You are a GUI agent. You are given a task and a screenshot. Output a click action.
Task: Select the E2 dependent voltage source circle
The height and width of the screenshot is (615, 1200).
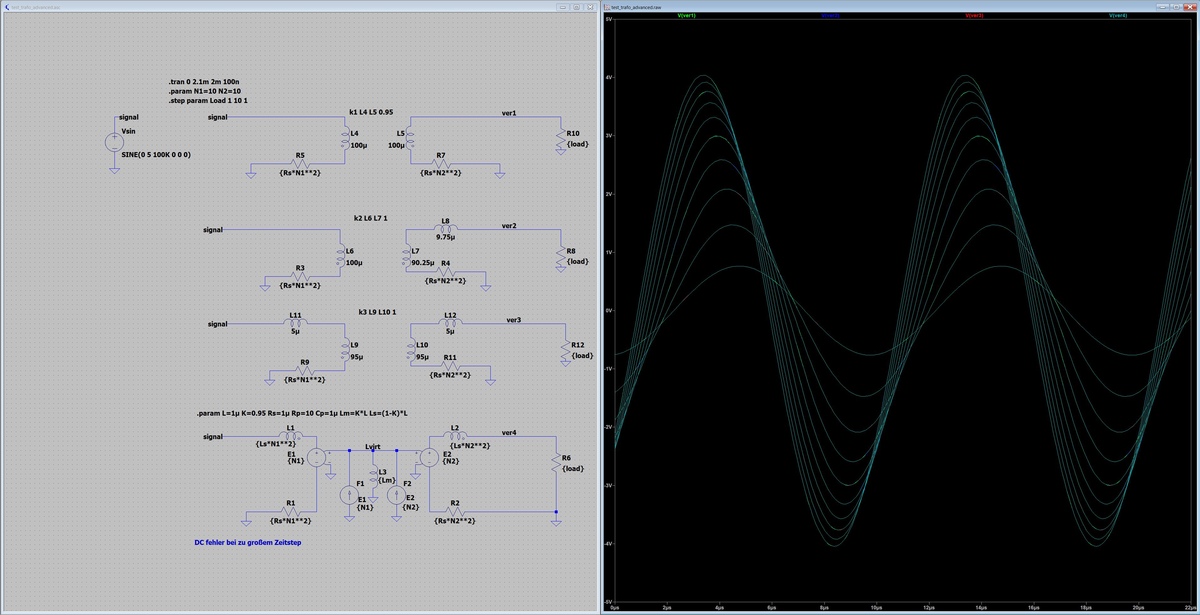(x=428, y=457)
